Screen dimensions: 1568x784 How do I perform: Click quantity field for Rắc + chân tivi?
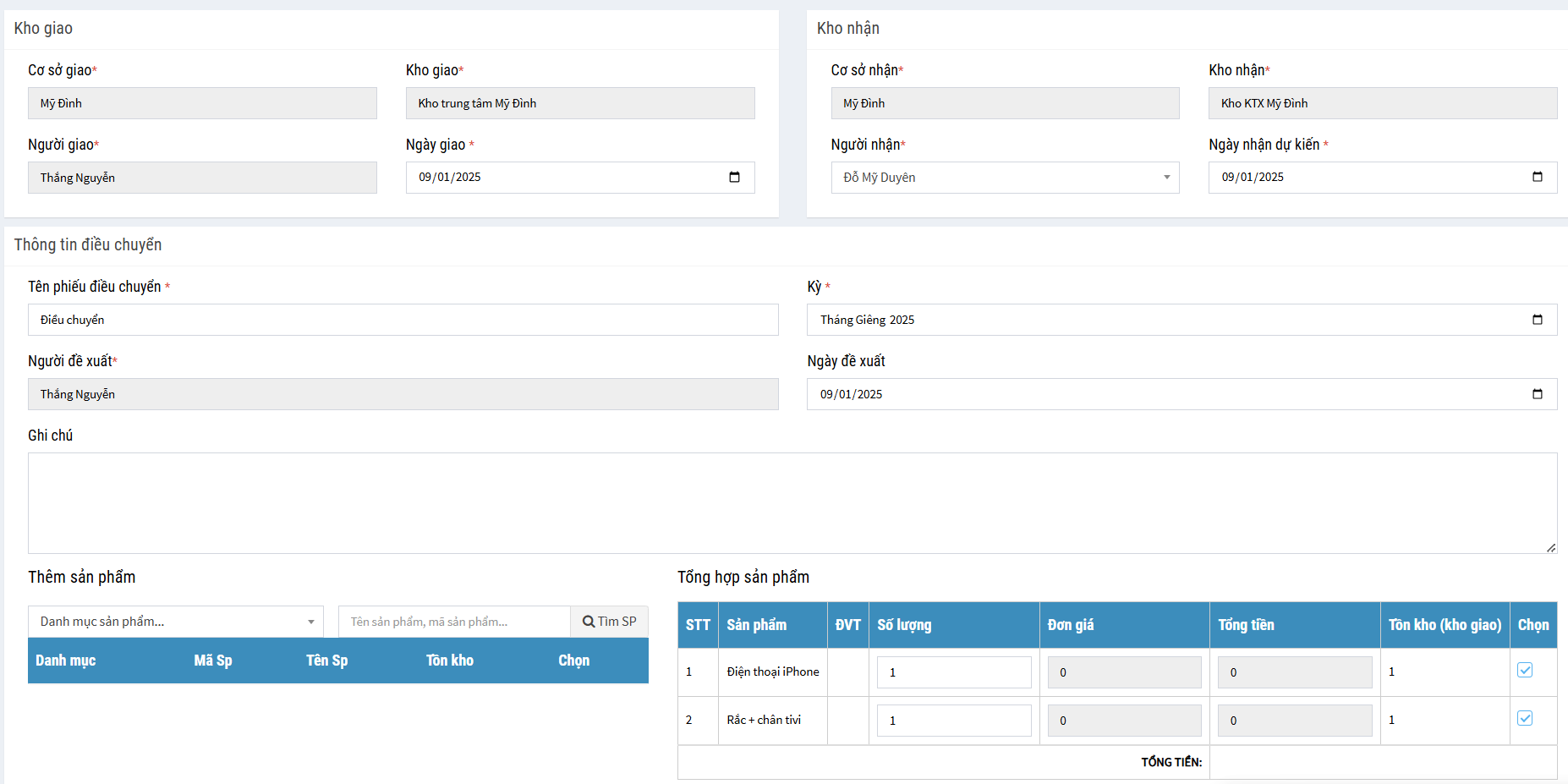coord(953,721)
